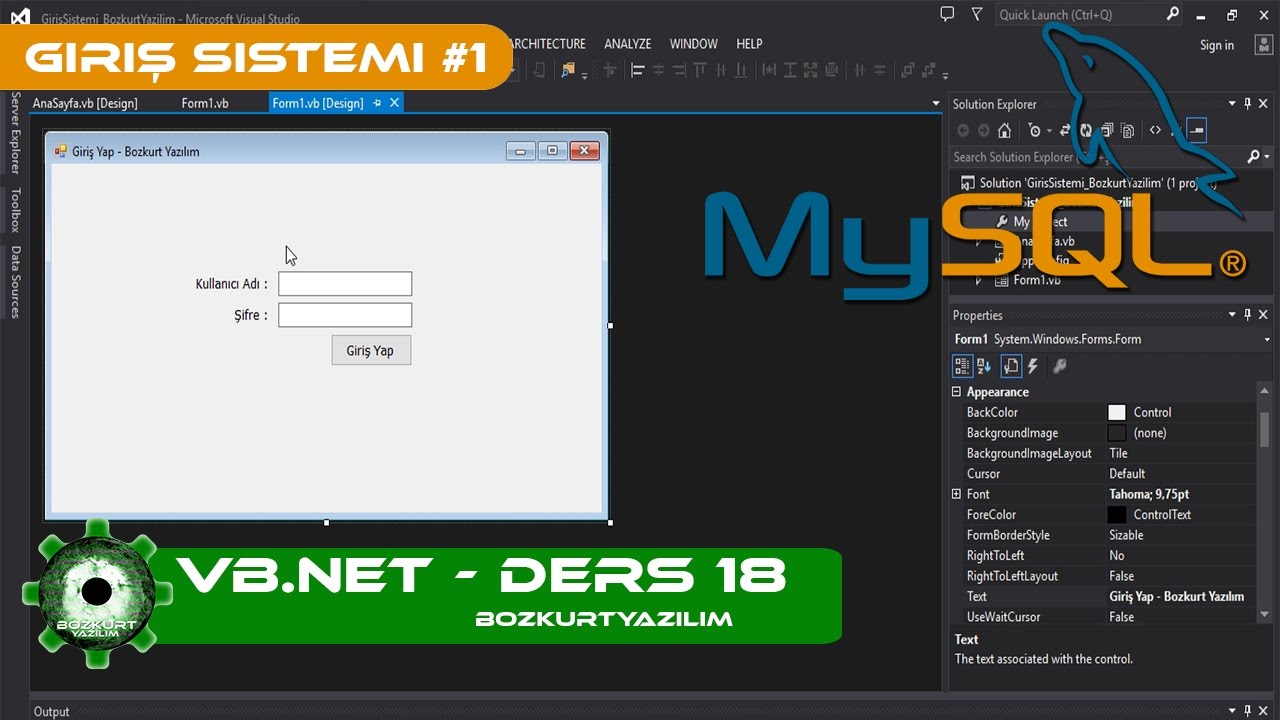Click Properties panel vertical scrollbar
This screenshot has height=720, width=1280.
pos(1264,503)
